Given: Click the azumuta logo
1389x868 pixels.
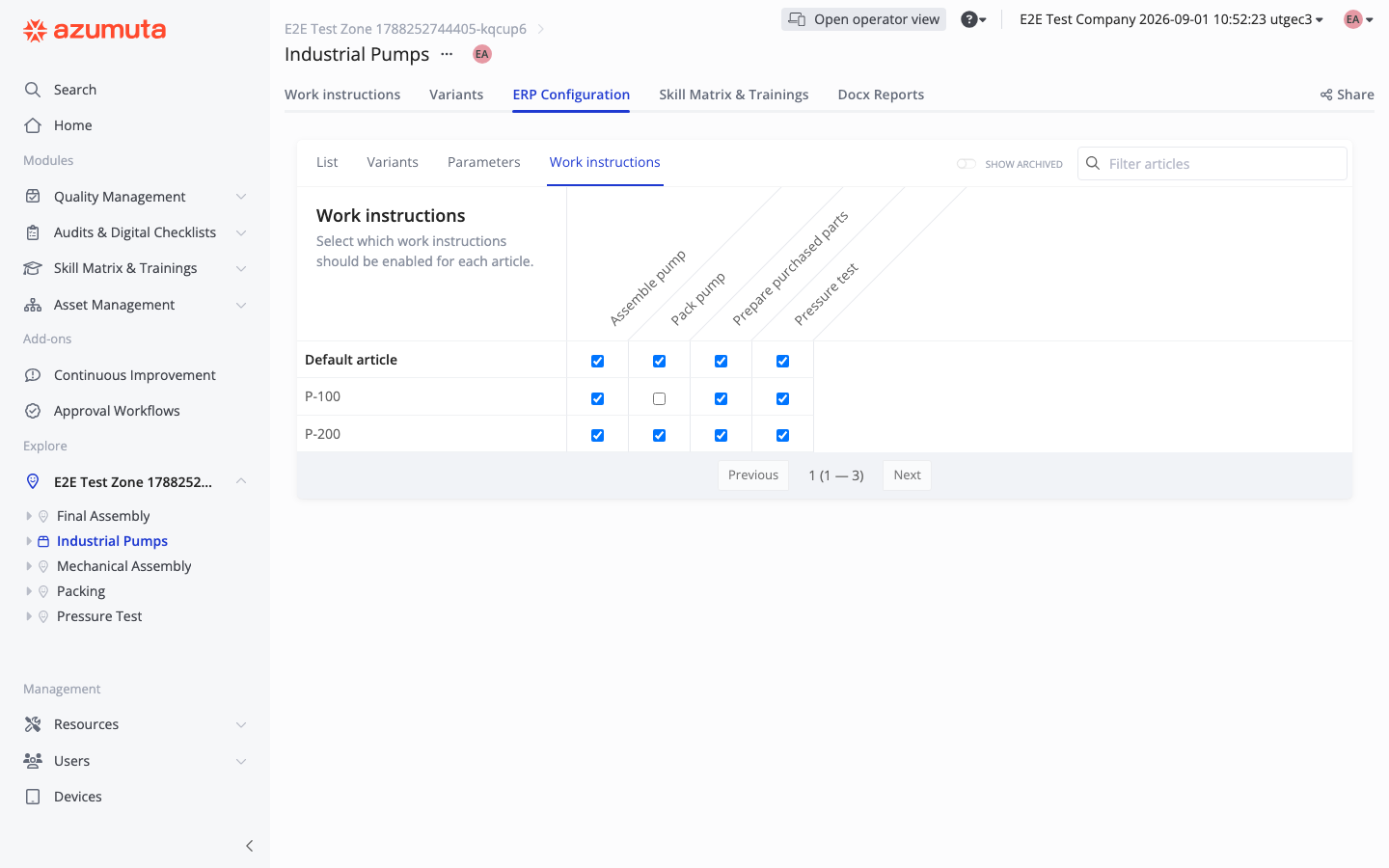Looking at the screenshot, I should click(95, 30).
